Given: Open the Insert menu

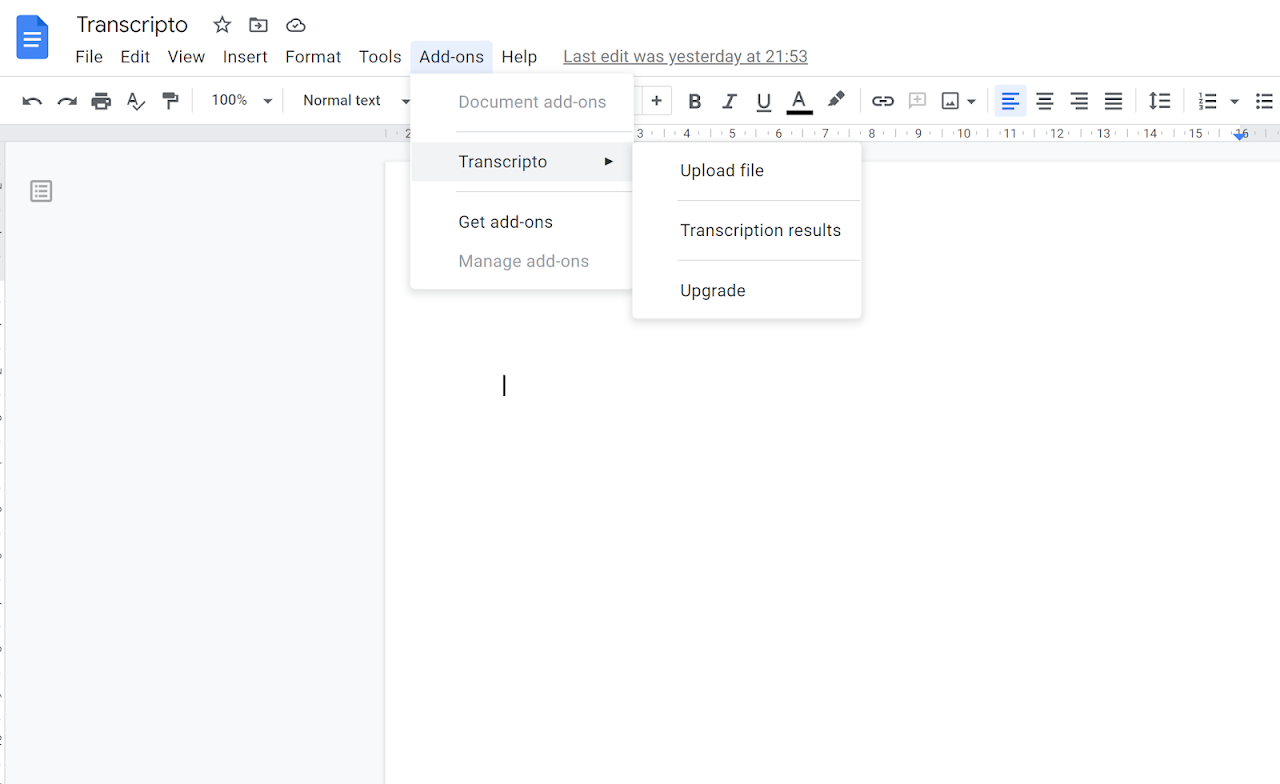Looking at the screenshot, I should point(245,57).
